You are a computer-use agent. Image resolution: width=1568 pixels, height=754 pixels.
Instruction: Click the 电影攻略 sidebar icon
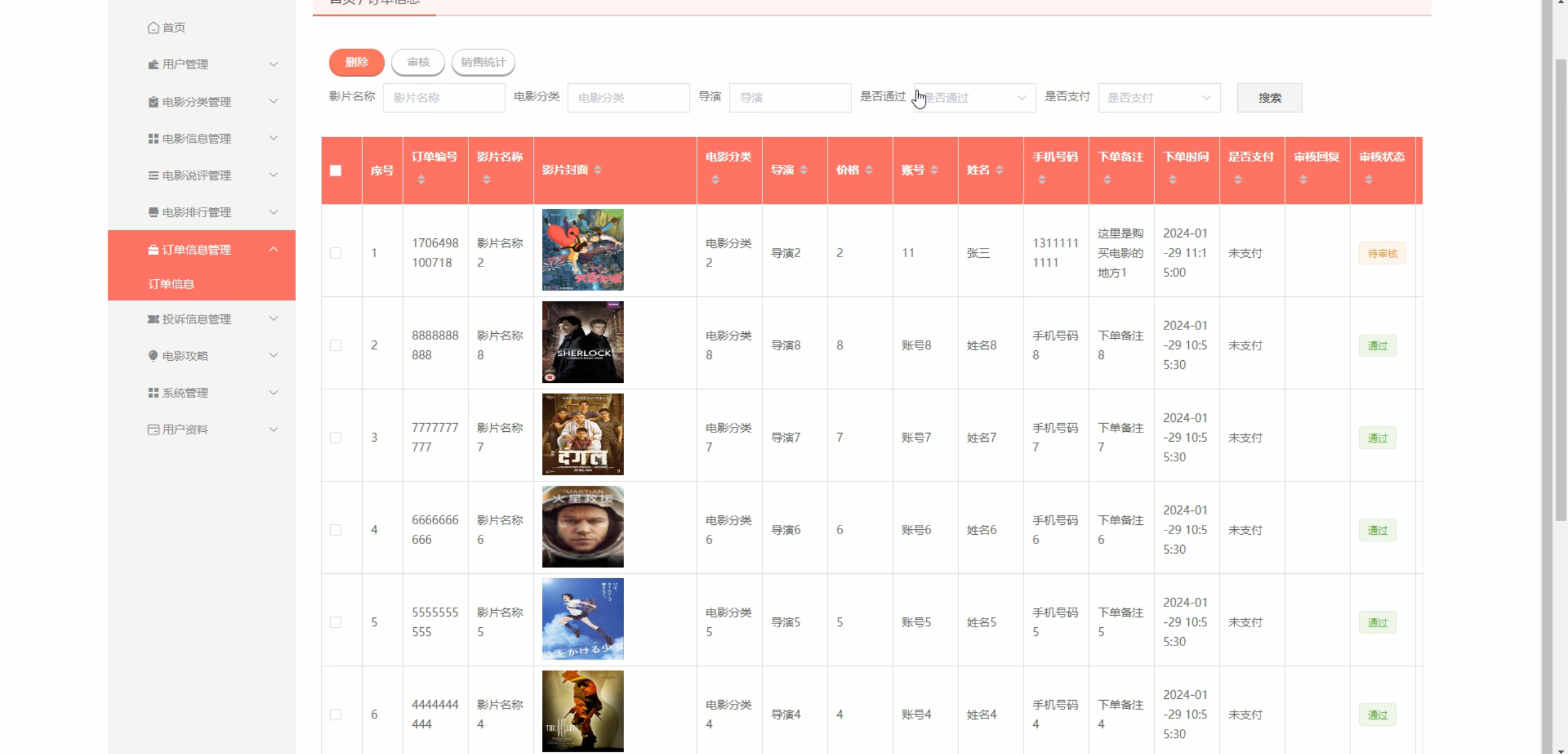[x=153, y=356]
